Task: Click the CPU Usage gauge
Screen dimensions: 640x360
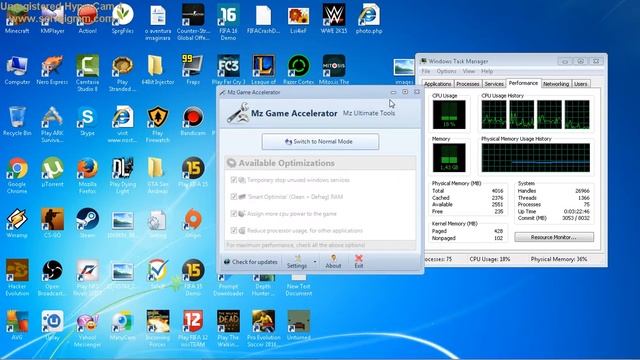Action: [449, 115]
